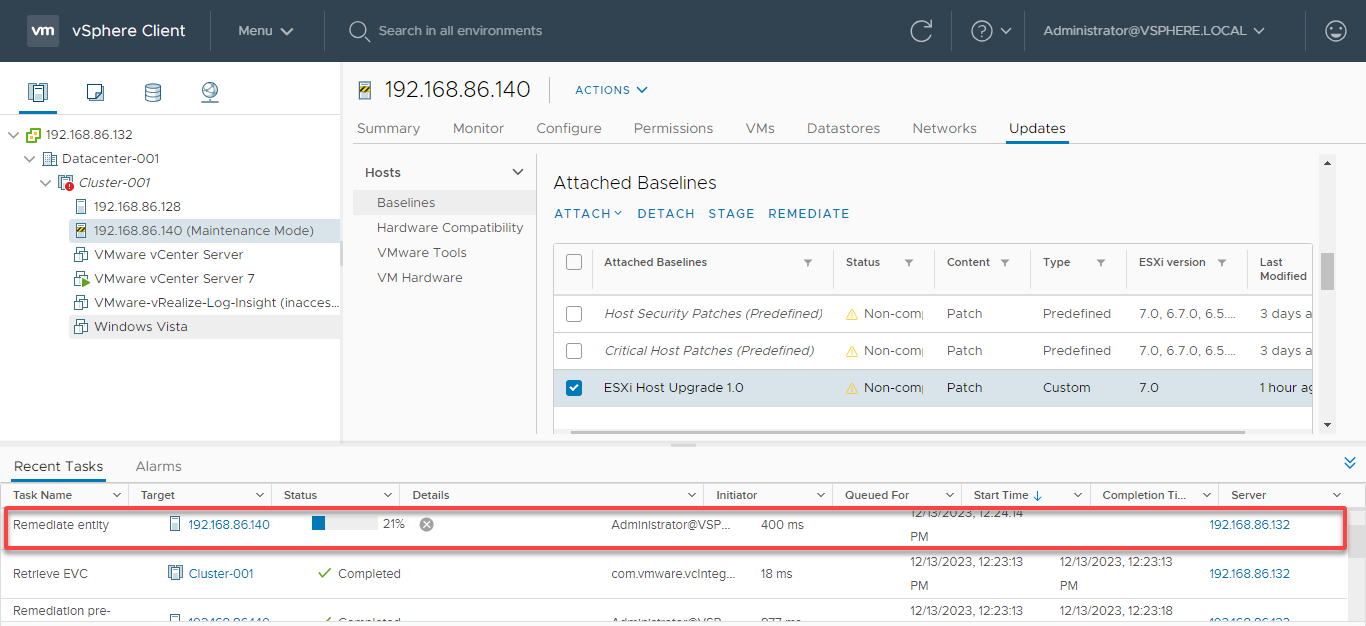Click filter icon in Status column header
The image size is (1366, 626).
909,263
